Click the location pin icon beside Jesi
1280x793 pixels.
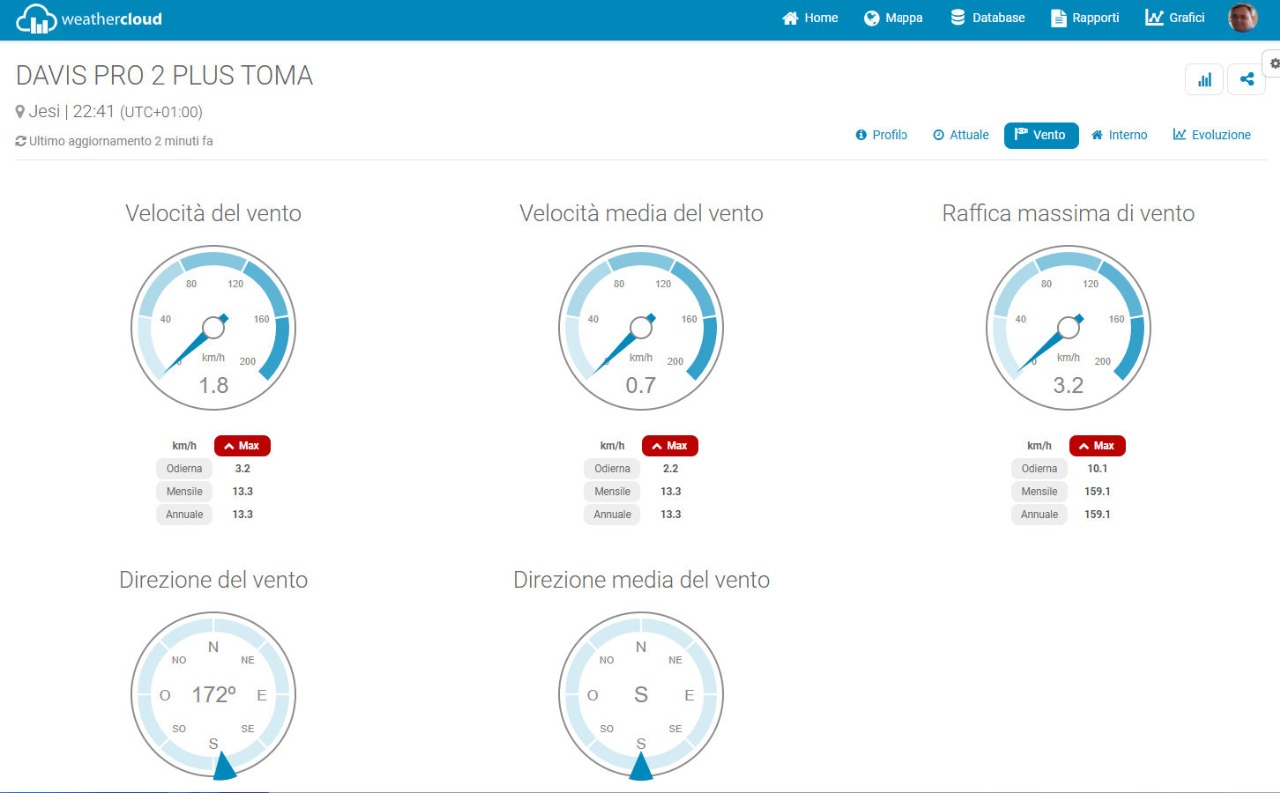(20, 112)
